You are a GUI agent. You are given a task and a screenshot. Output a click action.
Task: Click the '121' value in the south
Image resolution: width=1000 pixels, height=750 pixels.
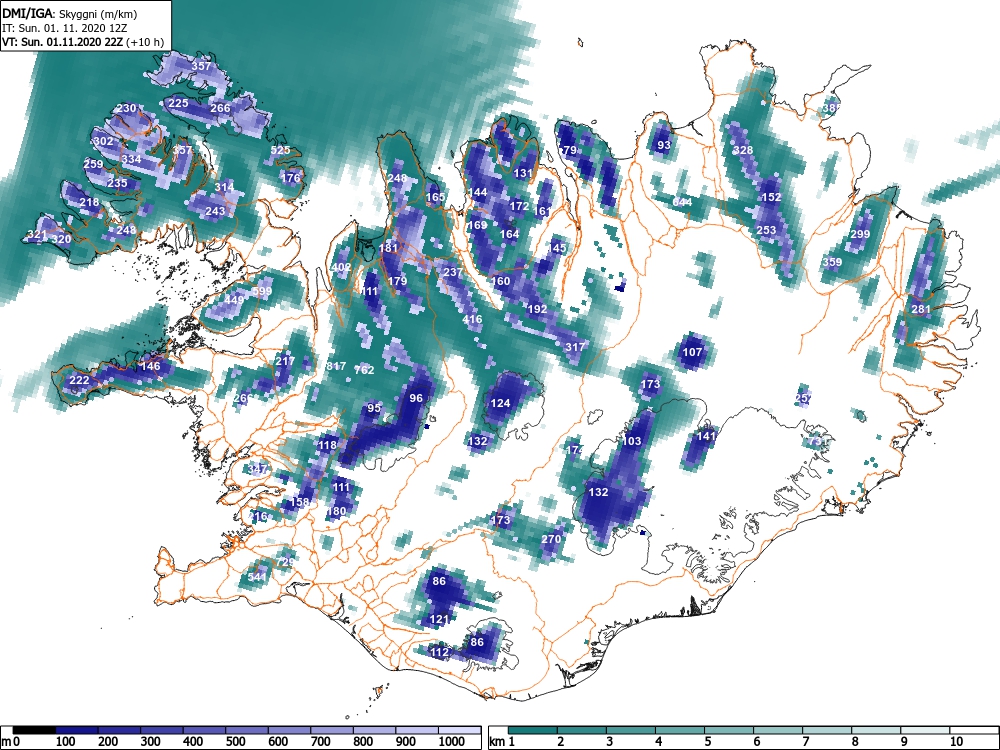click(x=439, y=619)
